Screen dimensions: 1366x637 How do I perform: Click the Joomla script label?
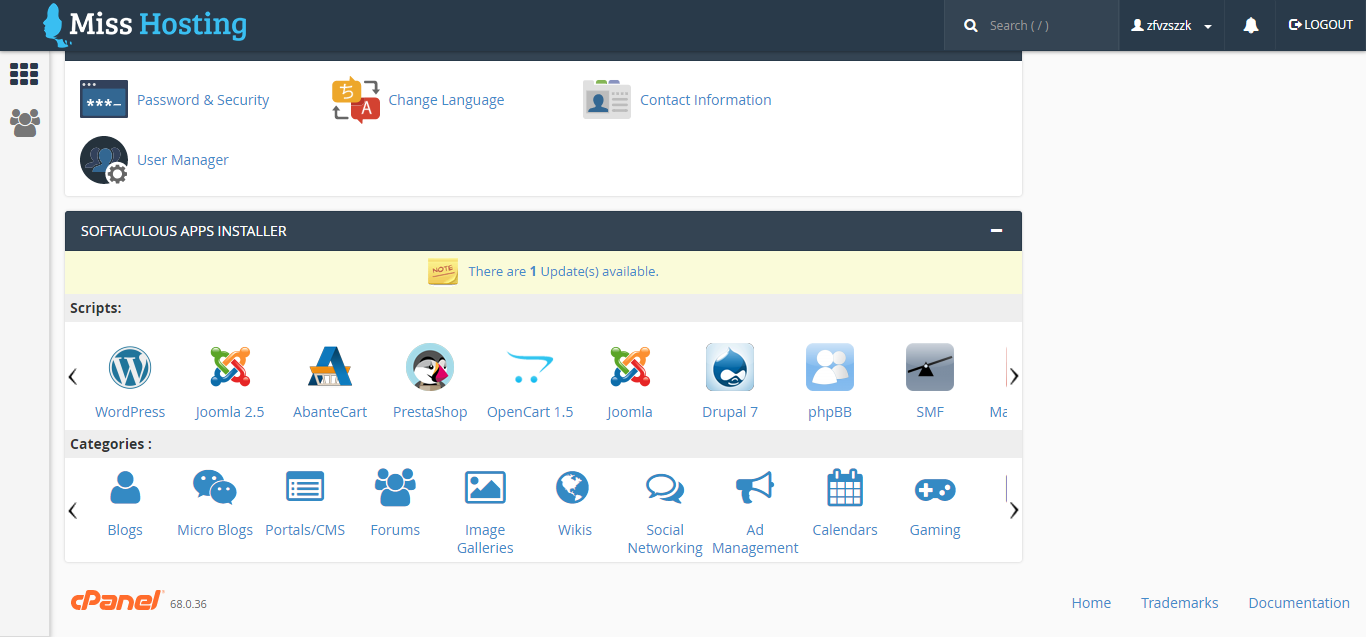tap(630, 412)
